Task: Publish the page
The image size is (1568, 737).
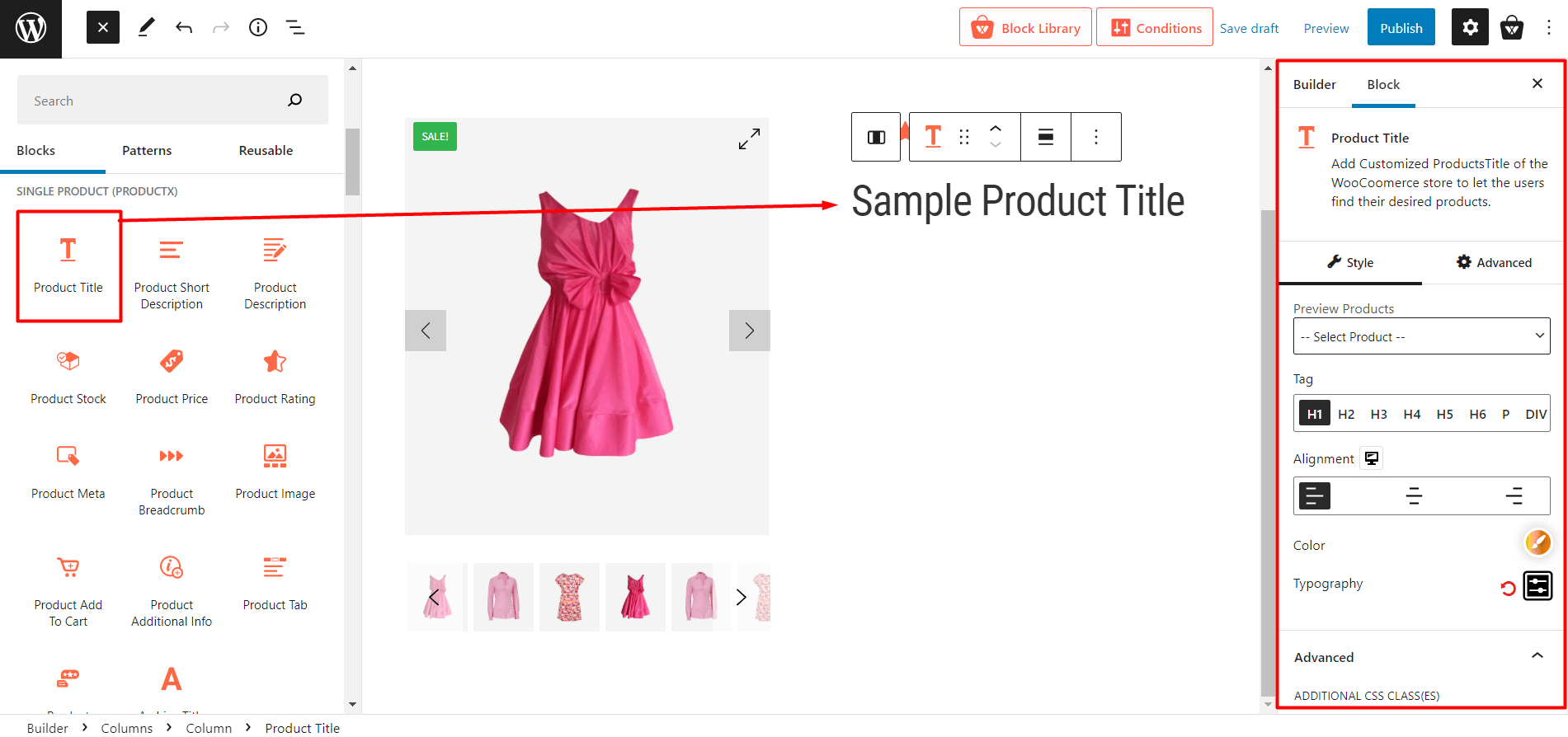Action: (x=1400, y=27)
